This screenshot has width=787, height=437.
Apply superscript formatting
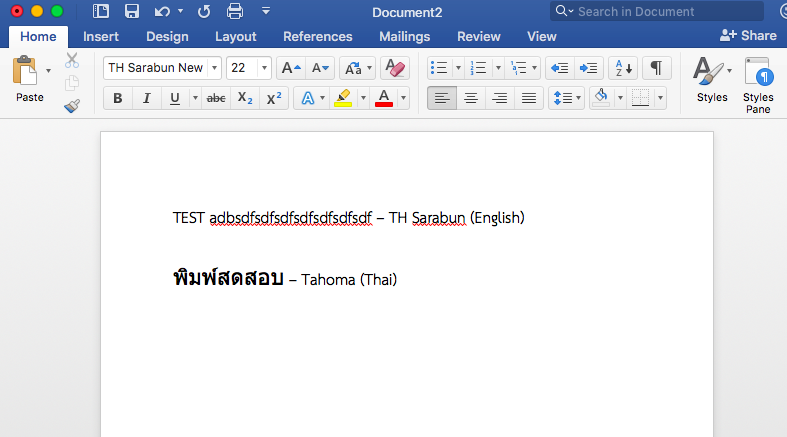(x=274, y=98)
